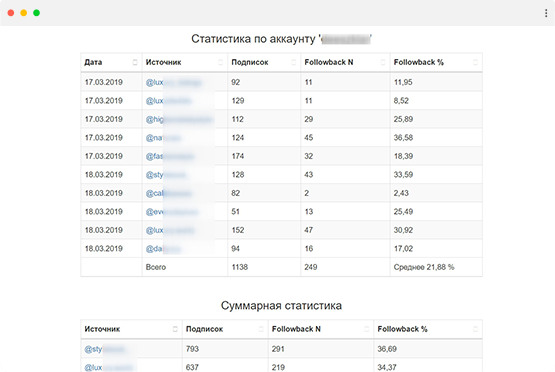Click the Статистика по аккаунту heading

pos(281,39)
